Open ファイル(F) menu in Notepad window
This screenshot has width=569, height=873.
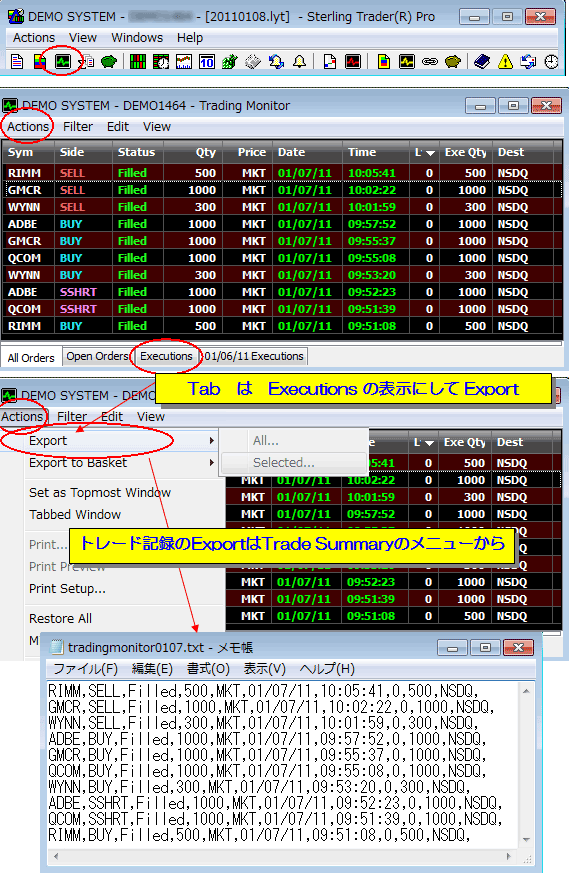(85, 669)
